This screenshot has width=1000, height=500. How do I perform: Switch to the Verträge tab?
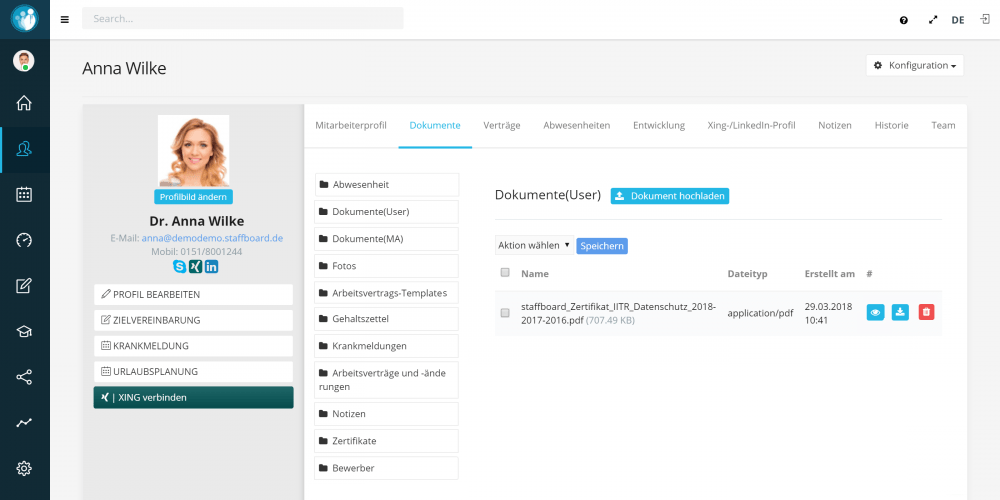click(x=502, y=126)
